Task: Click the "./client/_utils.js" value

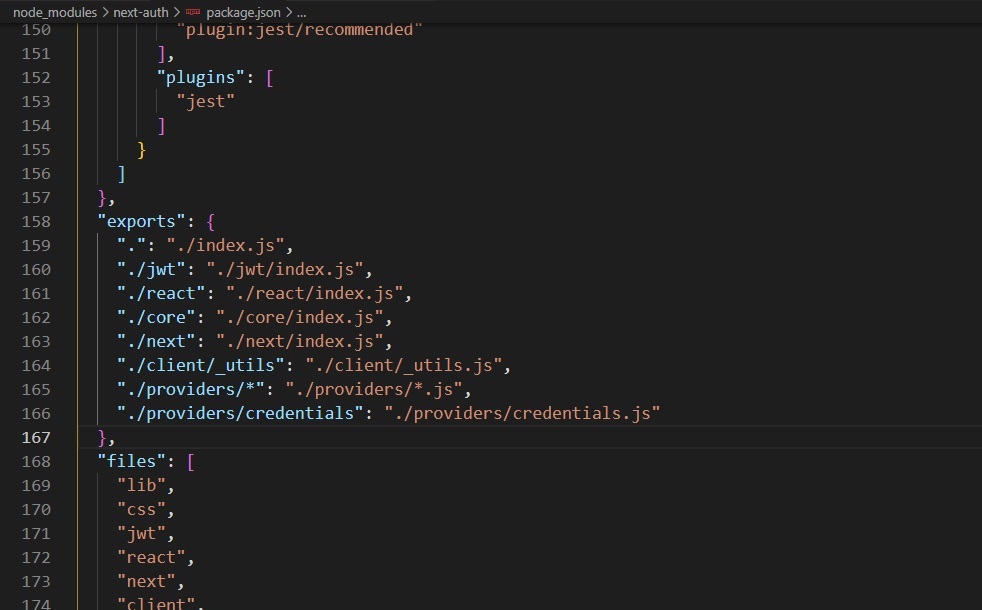Action: tap(403, 366)
